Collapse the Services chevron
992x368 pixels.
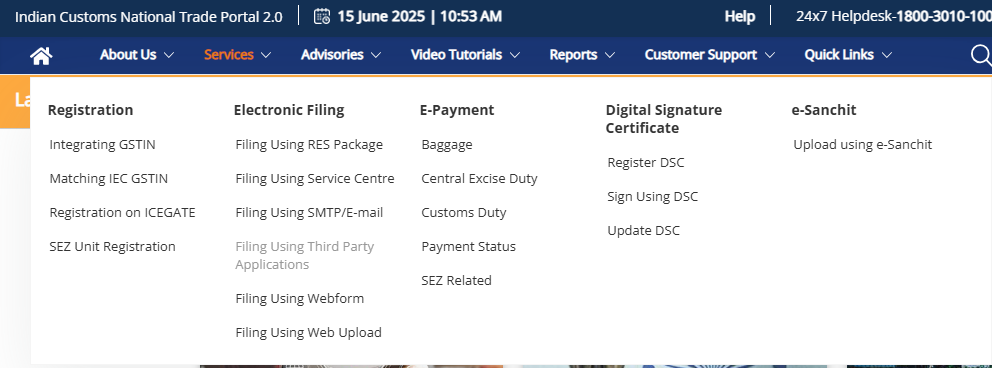(266, 55)
